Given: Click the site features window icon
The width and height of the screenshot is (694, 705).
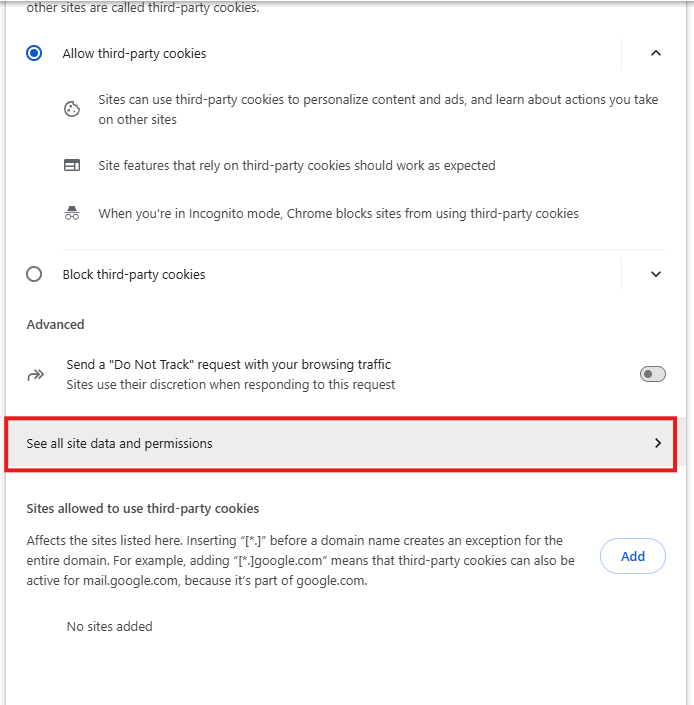Looking at the screenshot, I should [x=72, y=165].
